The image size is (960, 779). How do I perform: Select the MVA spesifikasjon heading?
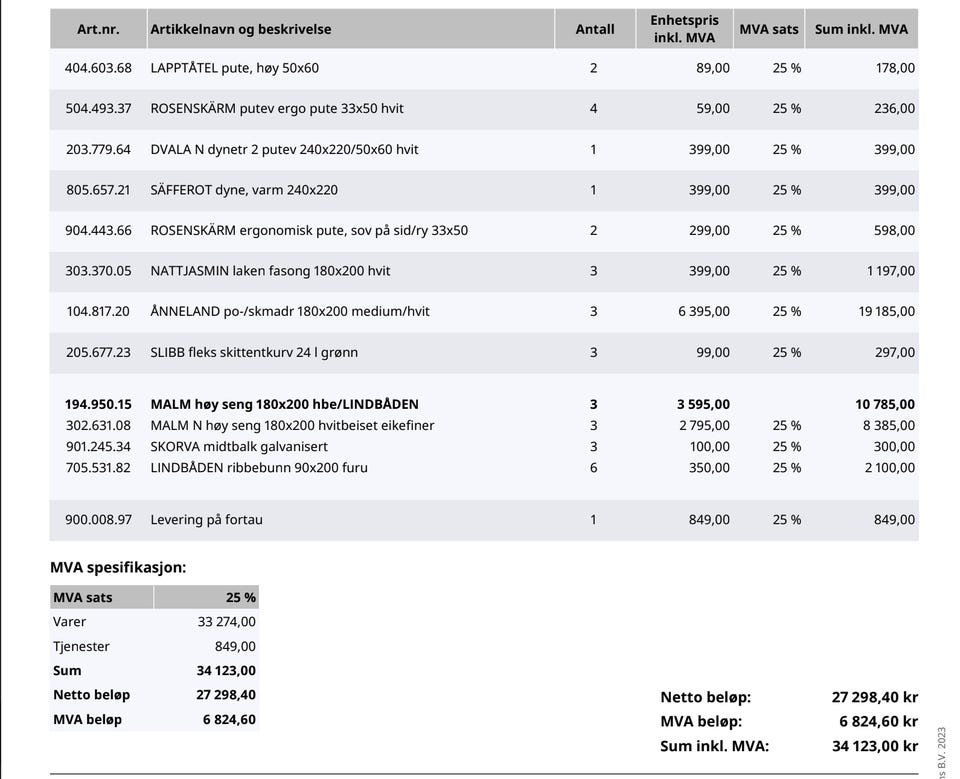coord(118,567)
